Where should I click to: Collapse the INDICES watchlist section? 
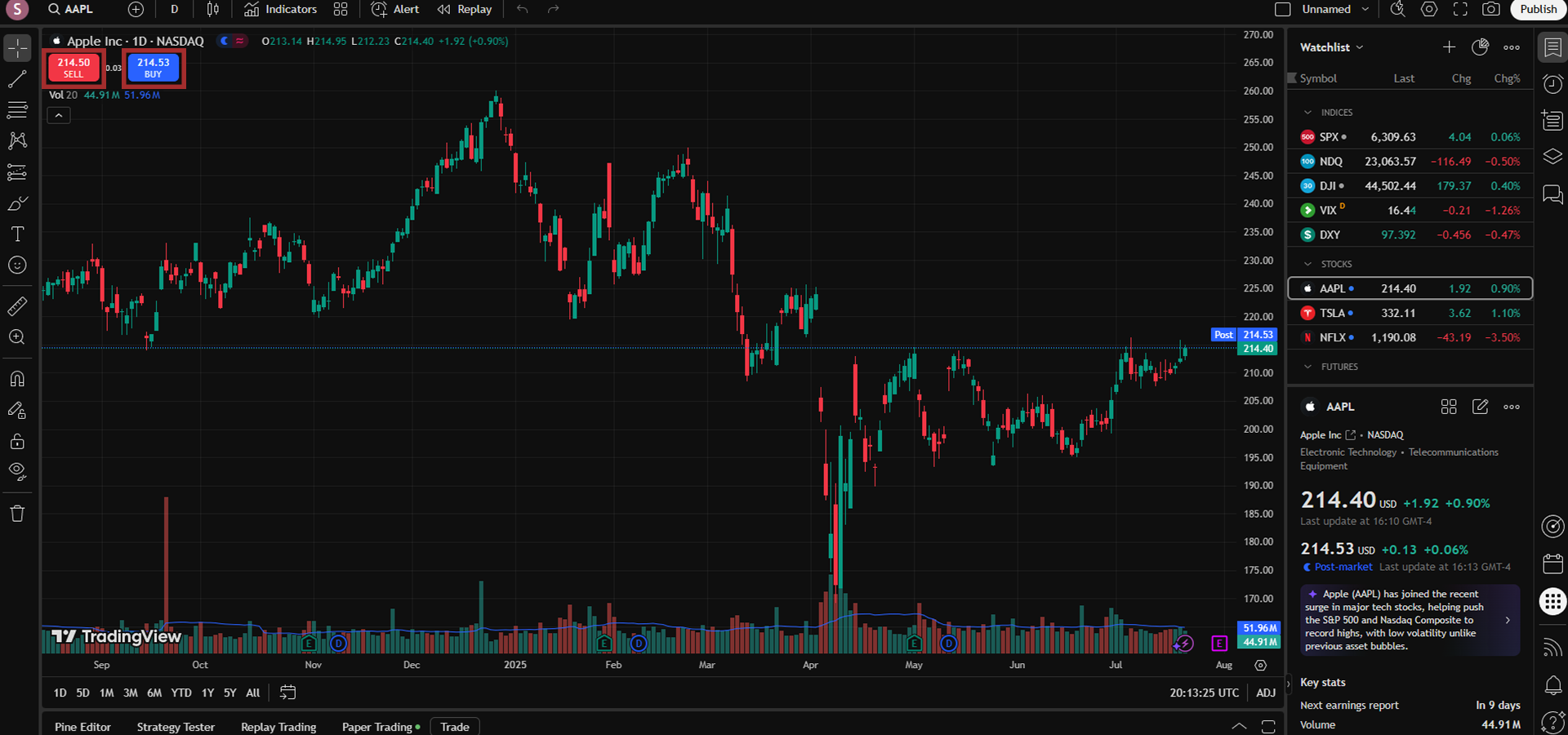tap(1308, 113)
